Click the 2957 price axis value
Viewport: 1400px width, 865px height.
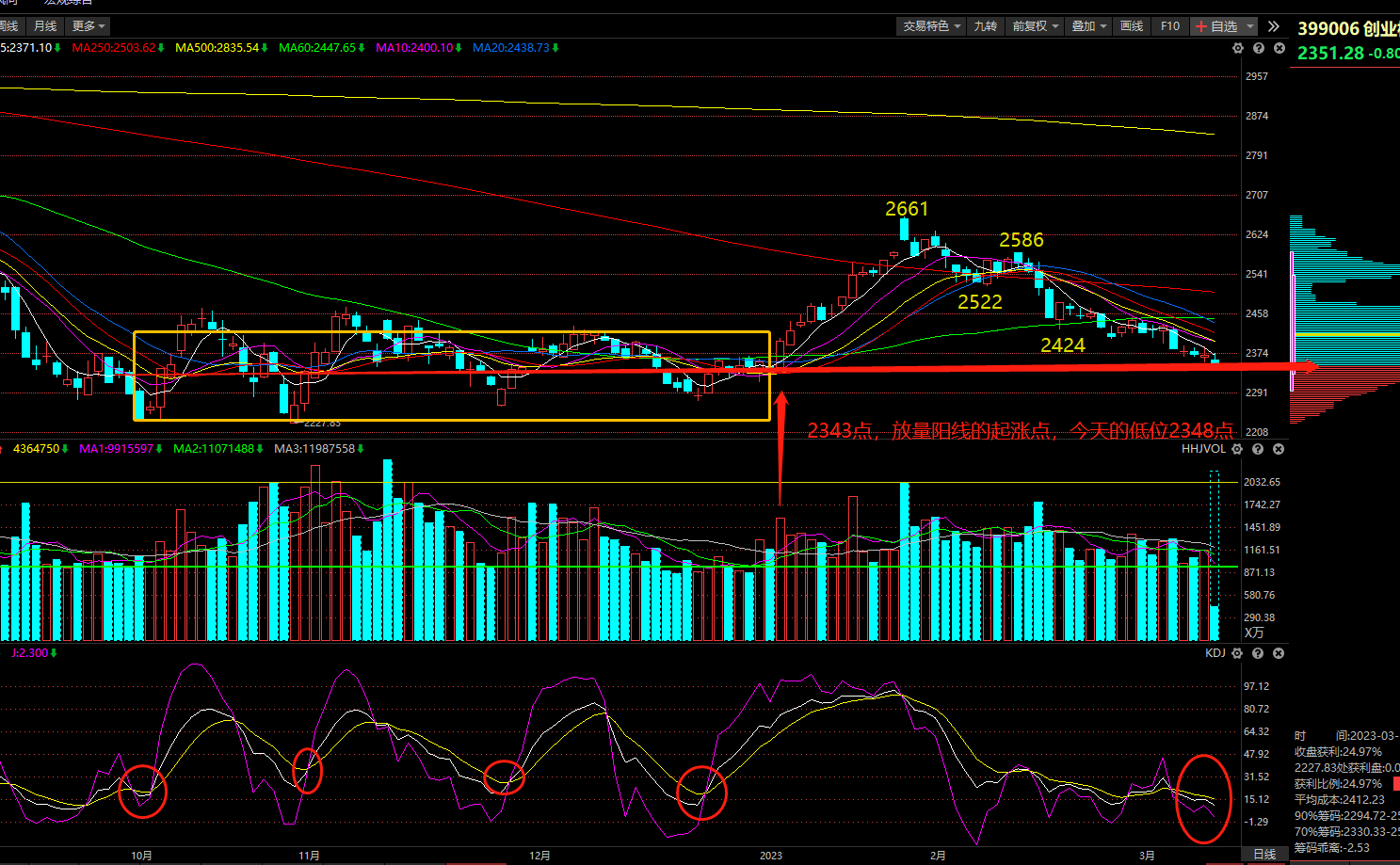tap(1257, 76)
